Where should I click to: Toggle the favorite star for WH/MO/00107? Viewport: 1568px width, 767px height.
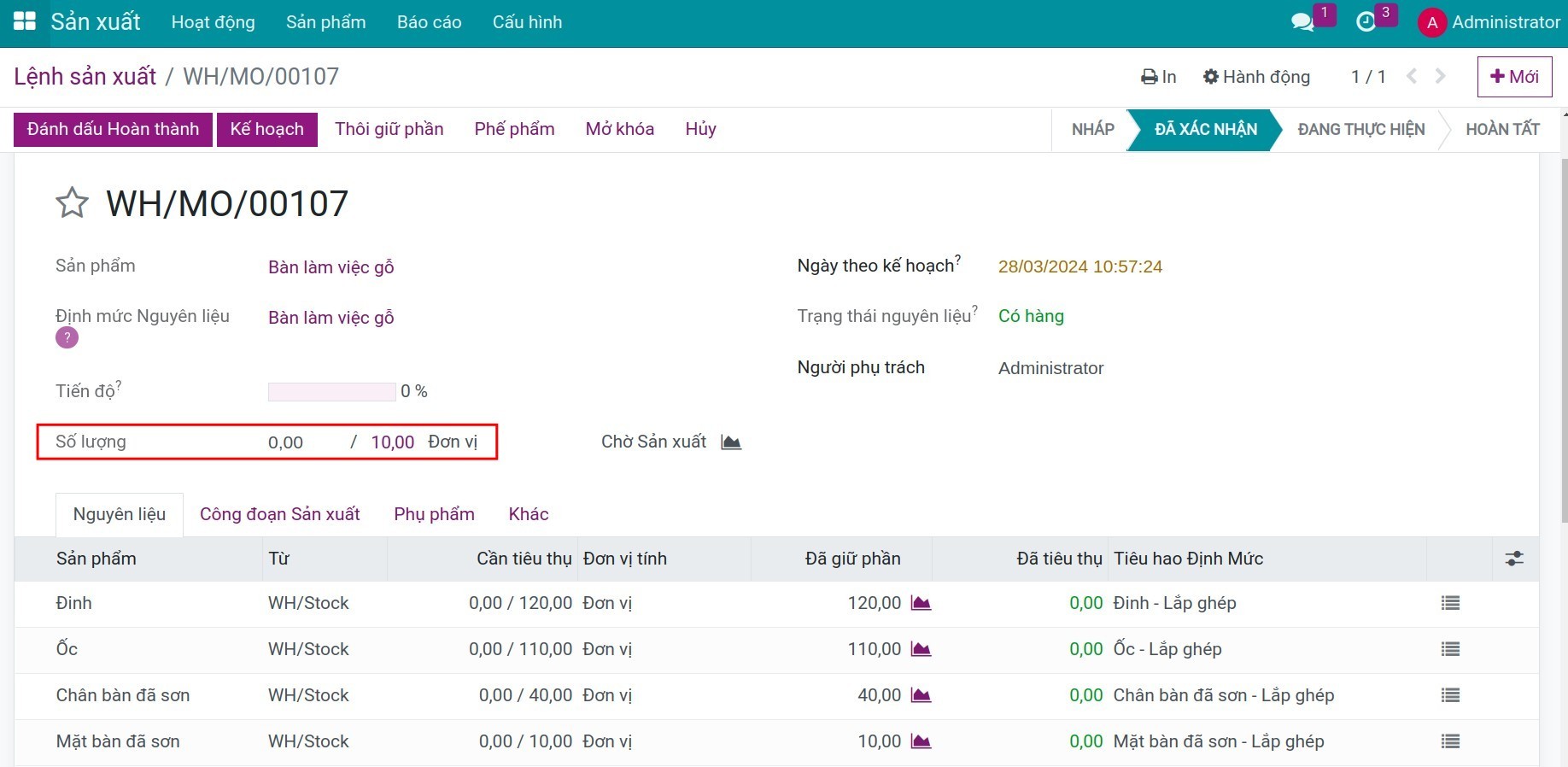click(x=72, y=203)
